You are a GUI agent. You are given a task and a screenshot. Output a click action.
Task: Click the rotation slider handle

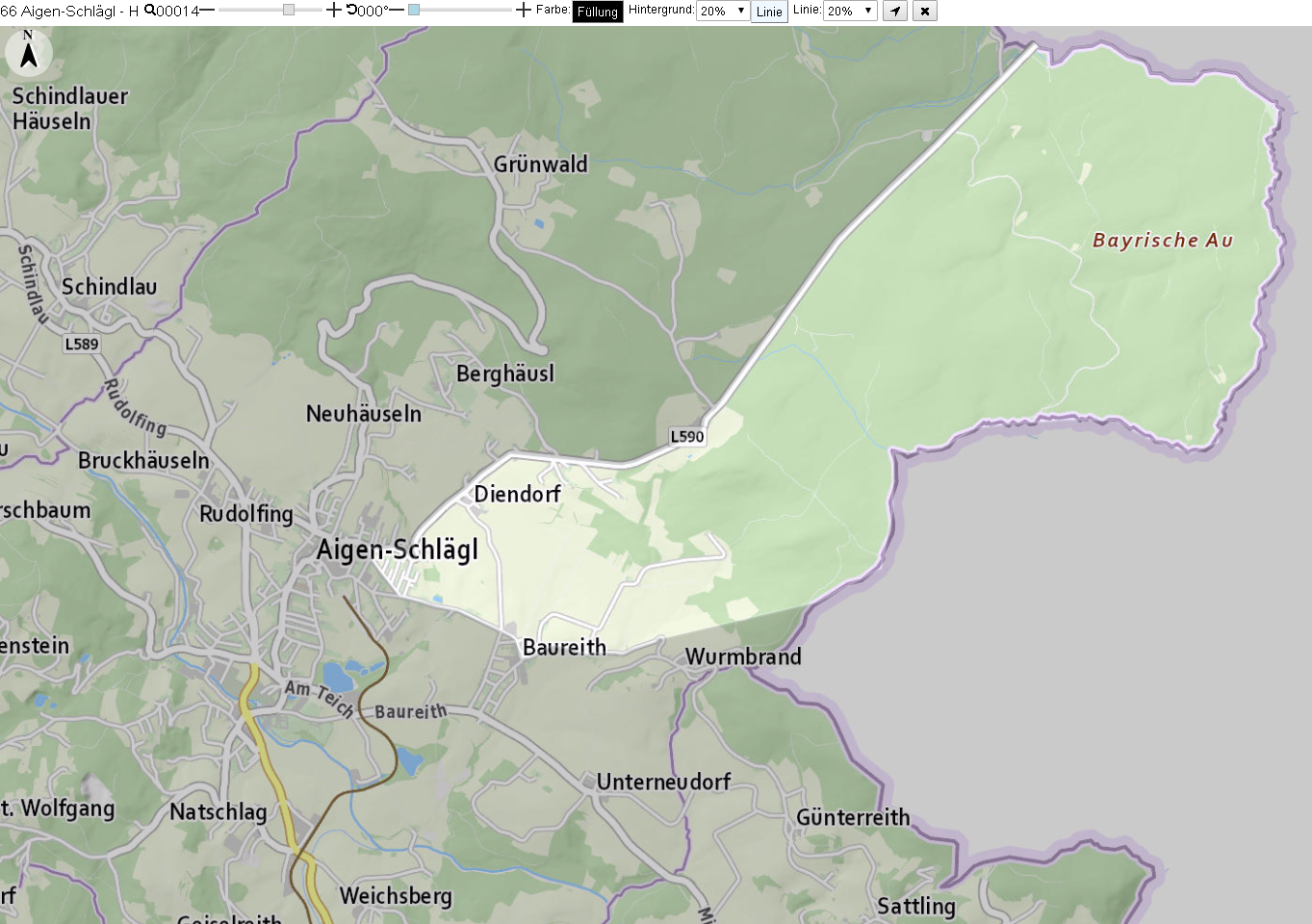(x=414, y=10)
